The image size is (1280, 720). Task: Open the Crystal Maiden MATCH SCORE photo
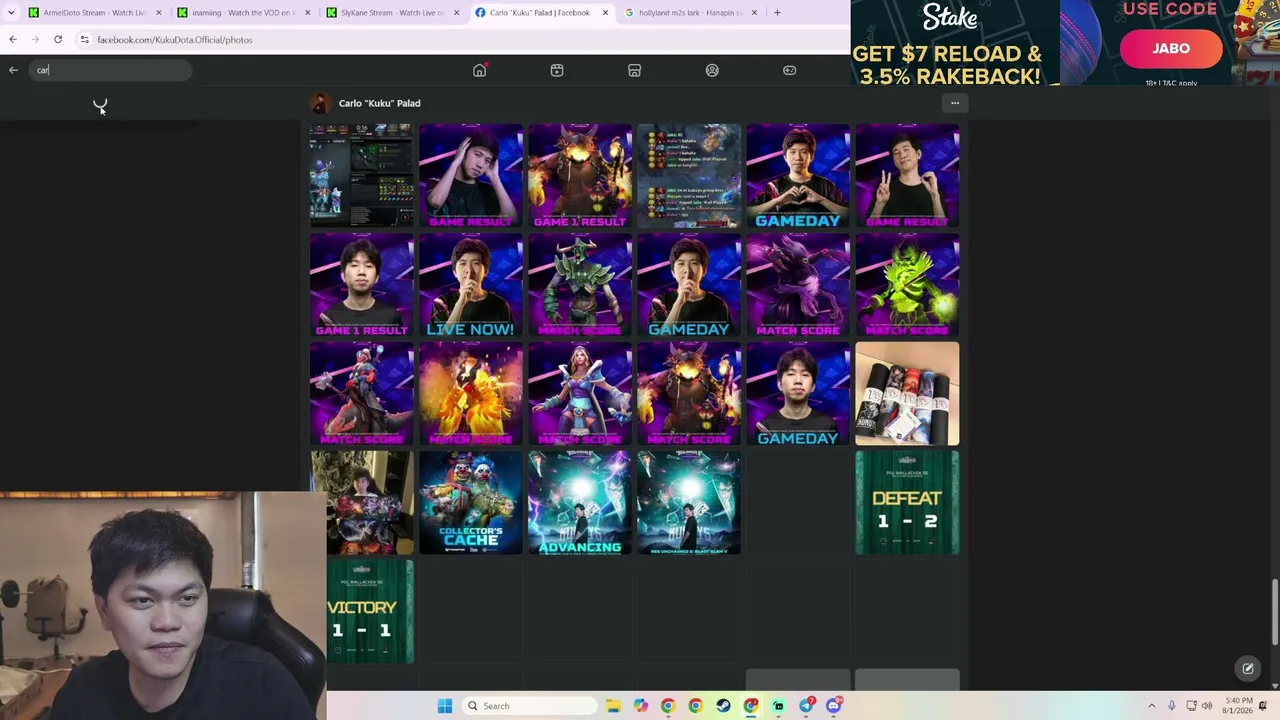[x=580, y=394]
